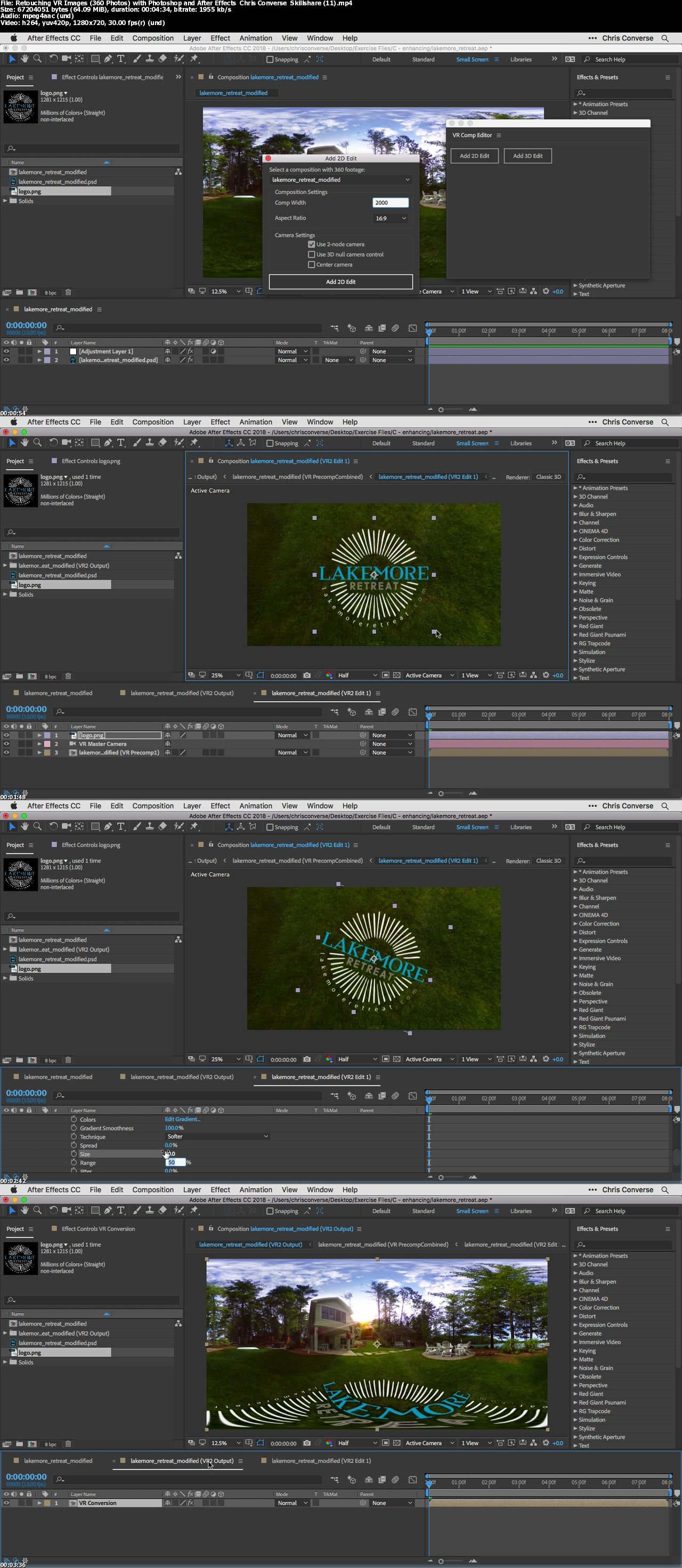Uncheck Use 2-node camera

[x=312, y=244]
